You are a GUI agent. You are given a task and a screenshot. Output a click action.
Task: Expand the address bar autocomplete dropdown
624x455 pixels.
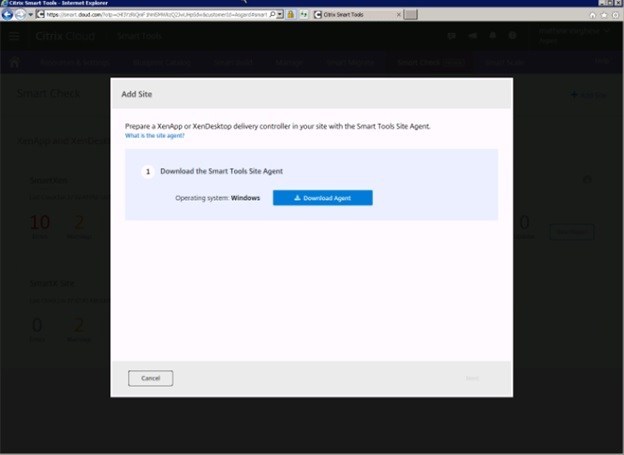coord(280,14)
